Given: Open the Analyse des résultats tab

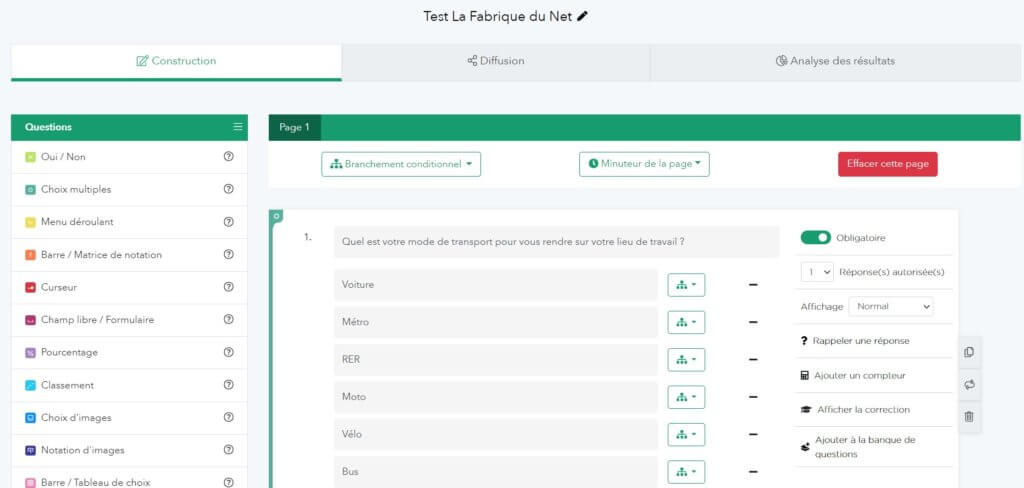Looking at the screenshot, I should (x=835, y=61).
